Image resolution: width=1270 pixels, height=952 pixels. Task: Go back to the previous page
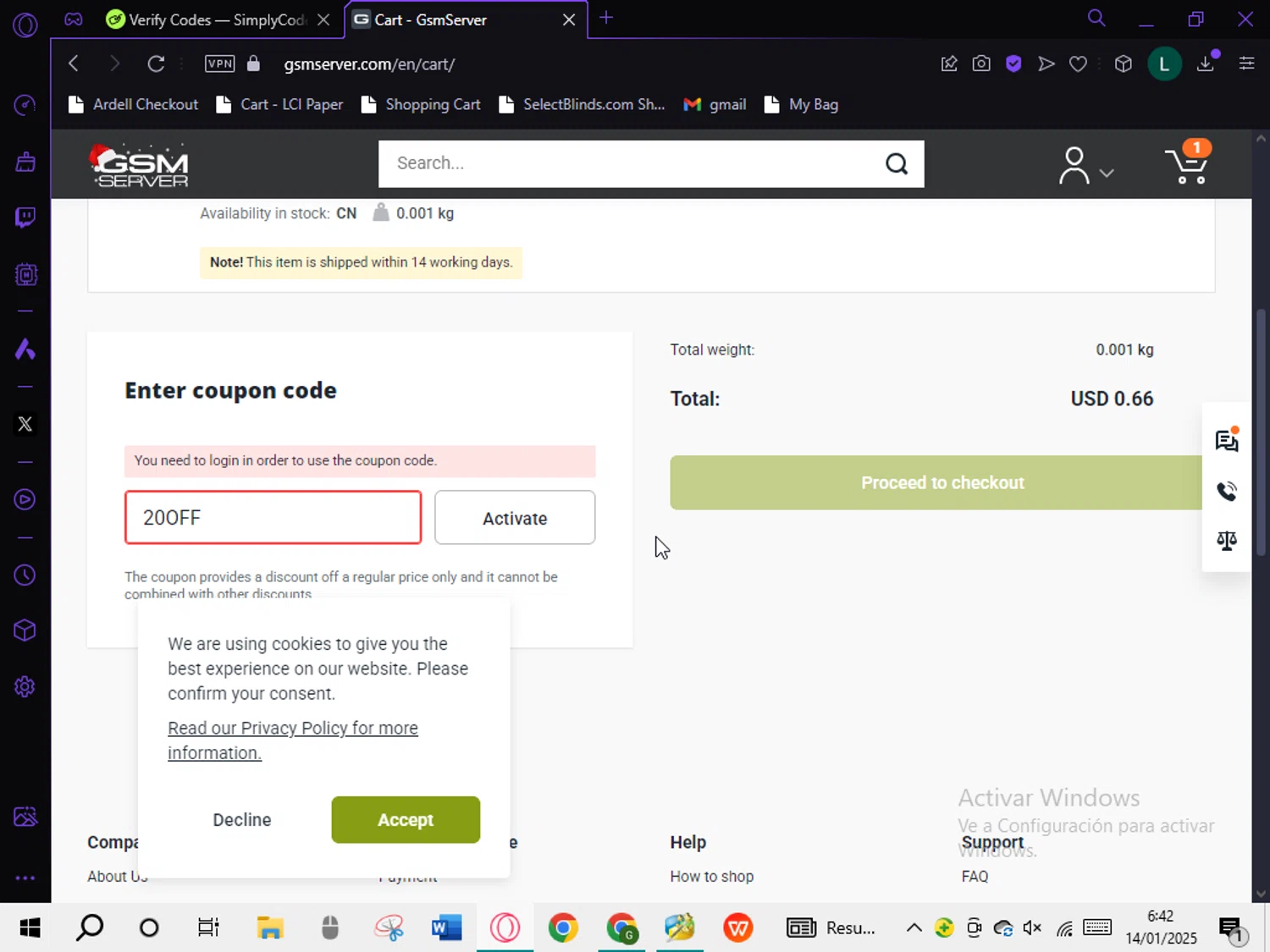(x=74, y=63)
